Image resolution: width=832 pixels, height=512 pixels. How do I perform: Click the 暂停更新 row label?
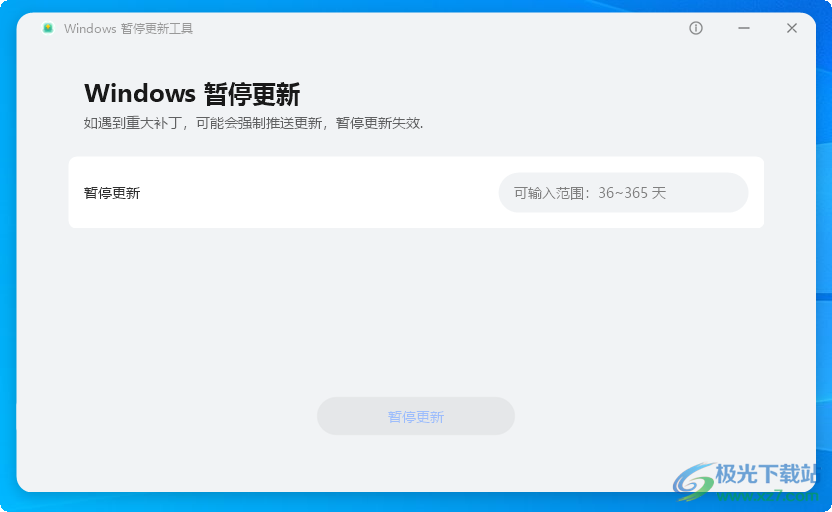point(112,193)
